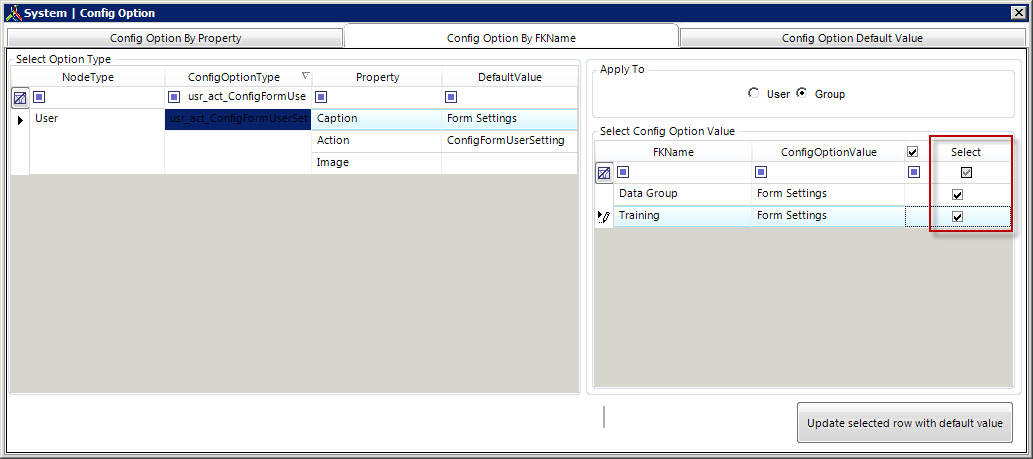
Task: Click the ConfigOptionType filter input field
Action: click(246, 97)
